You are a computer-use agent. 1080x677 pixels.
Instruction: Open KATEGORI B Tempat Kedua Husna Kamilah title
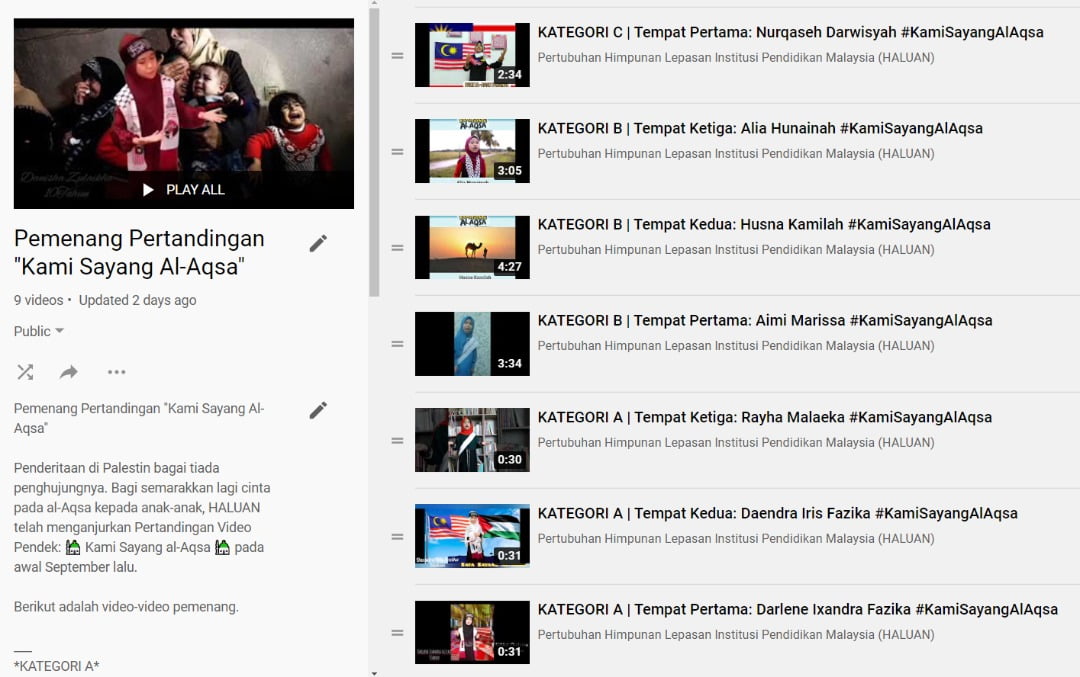pos(764,225)
